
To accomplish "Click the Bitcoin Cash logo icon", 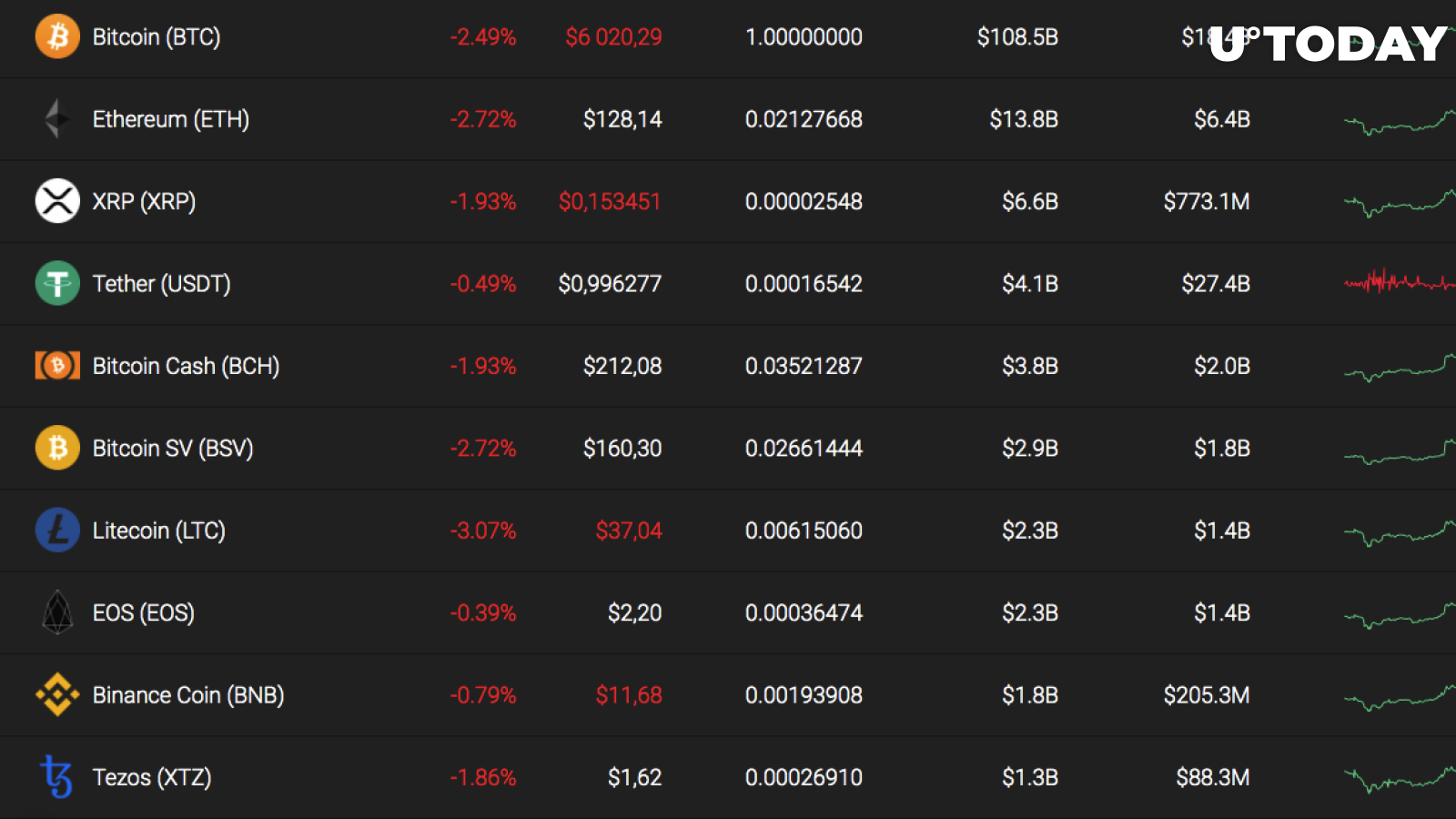I will coord(57,366).
